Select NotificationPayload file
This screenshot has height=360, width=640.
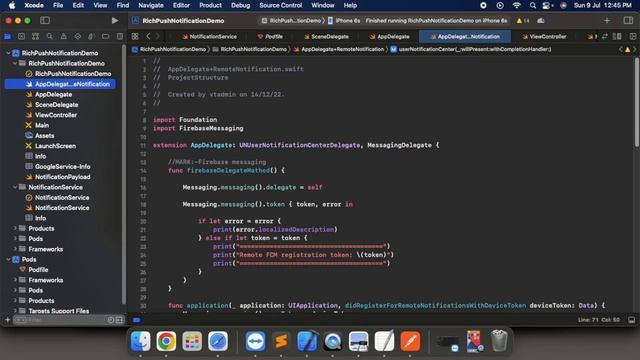(x=62, y=177)
